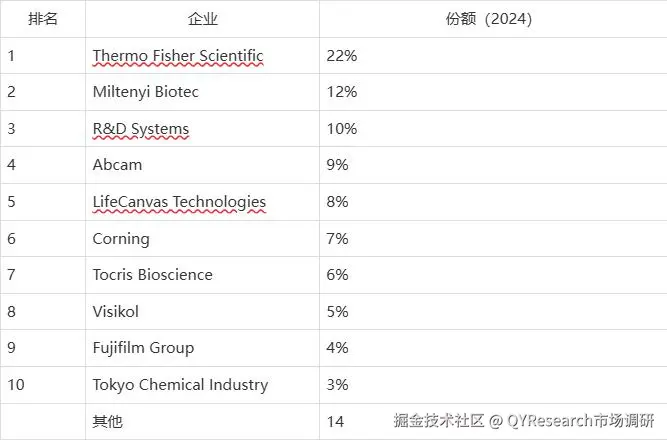This screenshot has width=667, height=442.
Task: Click the Tokyo Chemical Industry cell
Action: pyautogui.click(x=180, y=385)
